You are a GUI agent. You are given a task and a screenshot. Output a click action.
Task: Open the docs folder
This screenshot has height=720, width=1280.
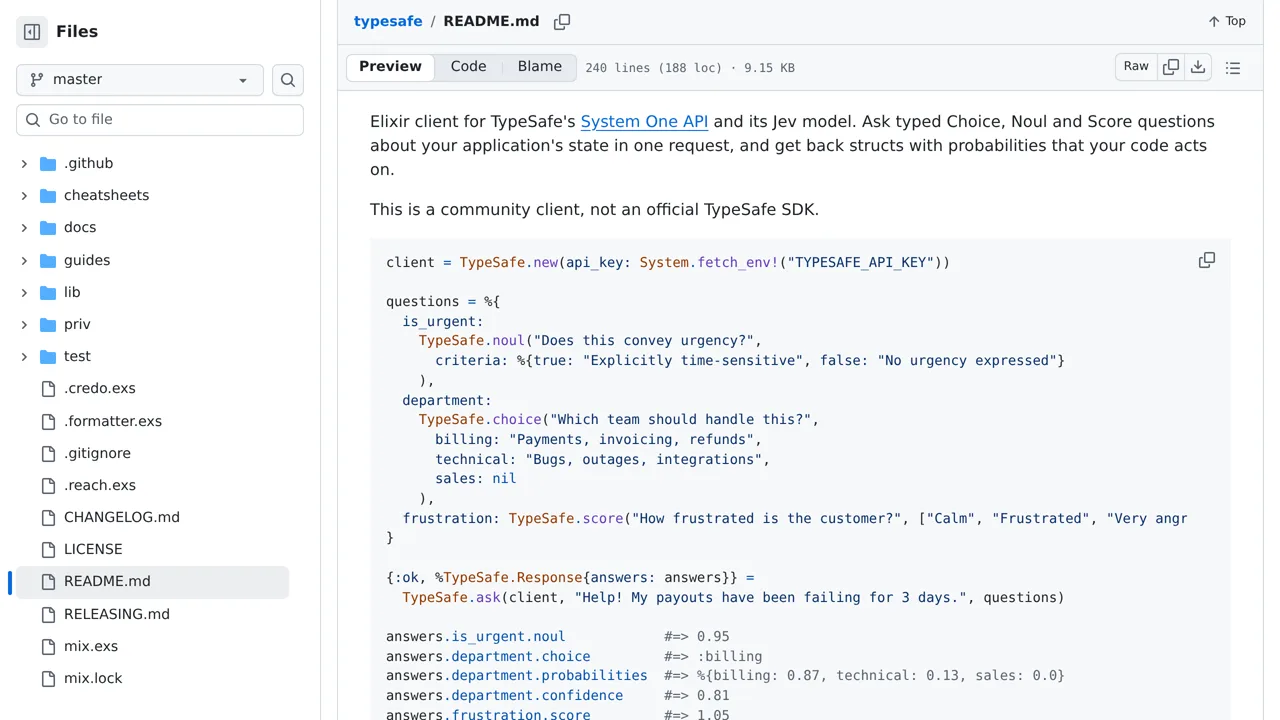[80, 228]
